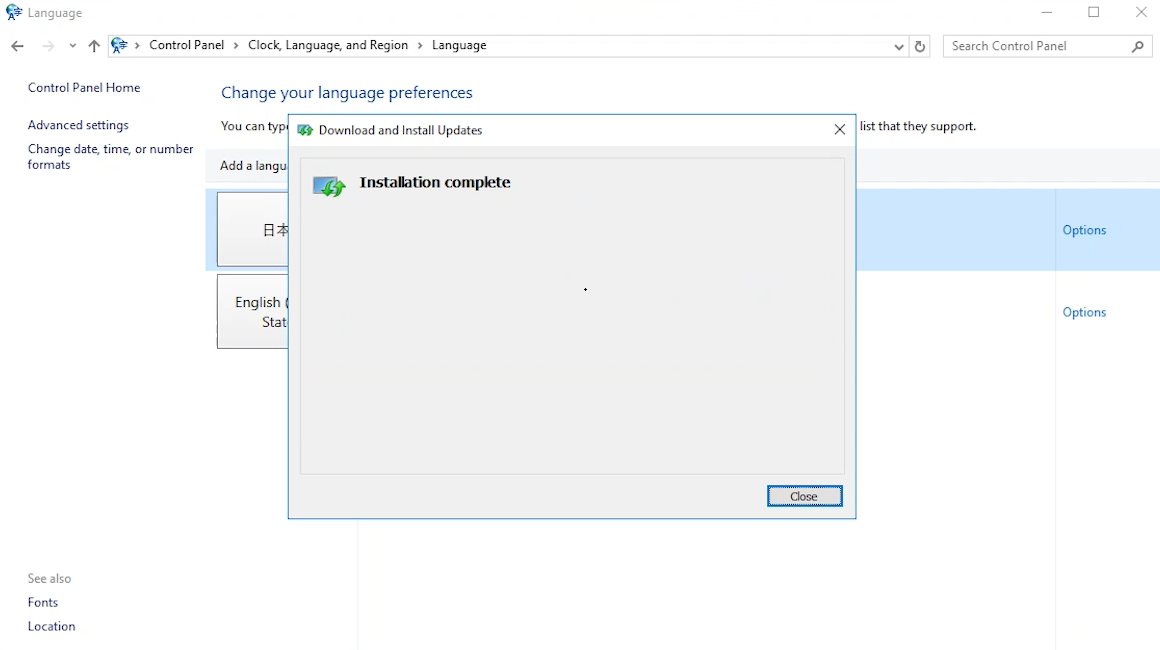This screenshot has width=1160, height=650.
Task: Open Advanced settings
Action: pyautogui.click(x=78, y=125)
